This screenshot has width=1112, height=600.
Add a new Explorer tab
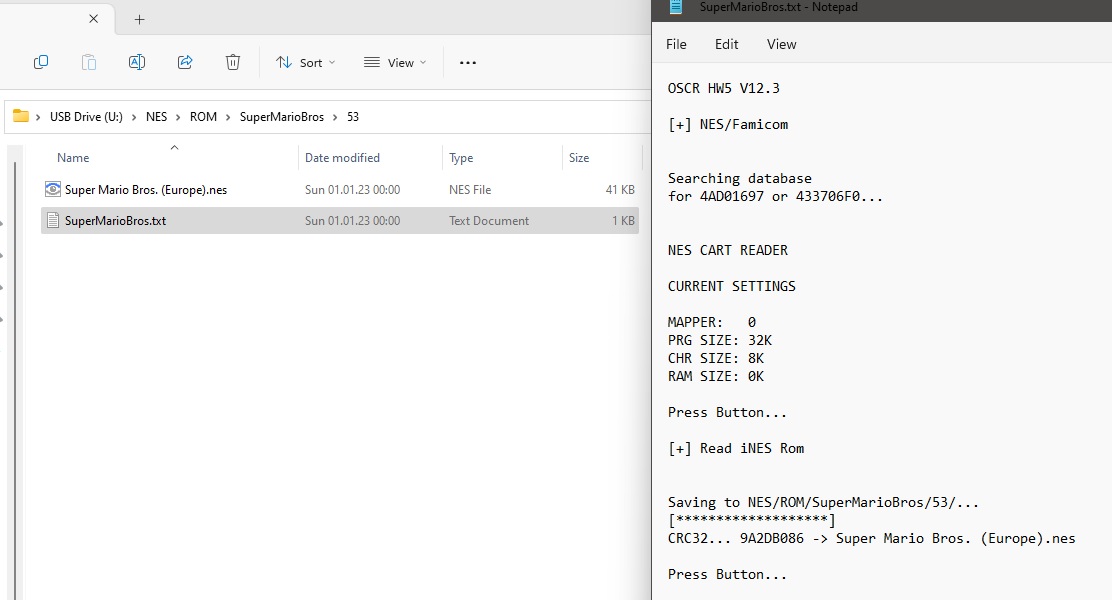tap(140, 20)
